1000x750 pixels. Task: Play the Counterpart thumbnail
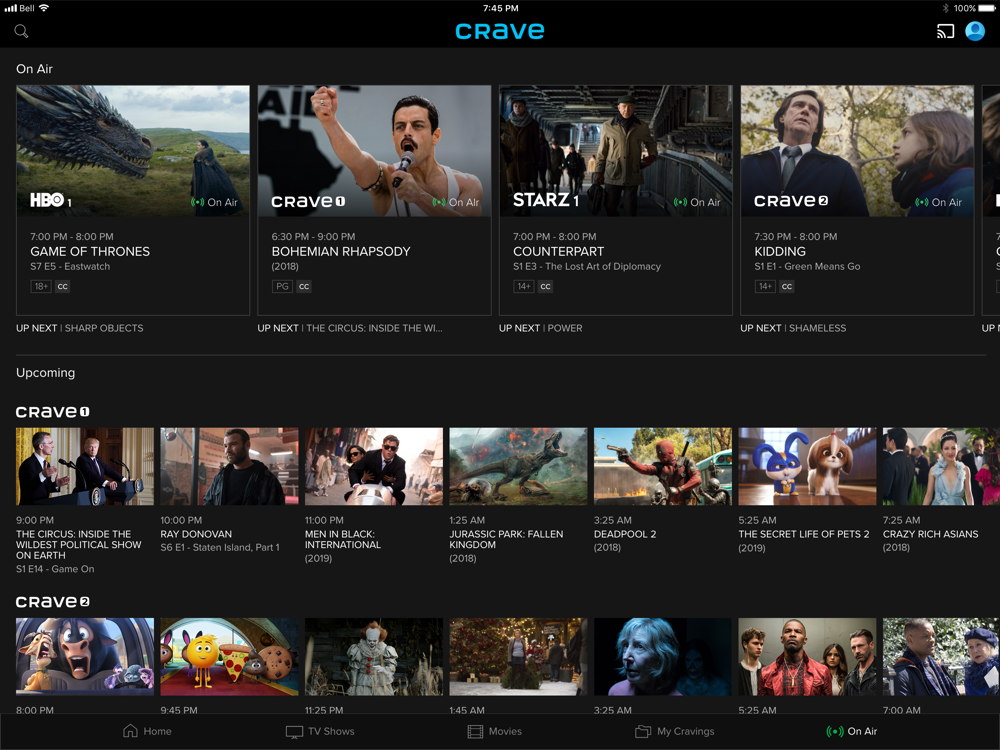[x=615, y=151]
